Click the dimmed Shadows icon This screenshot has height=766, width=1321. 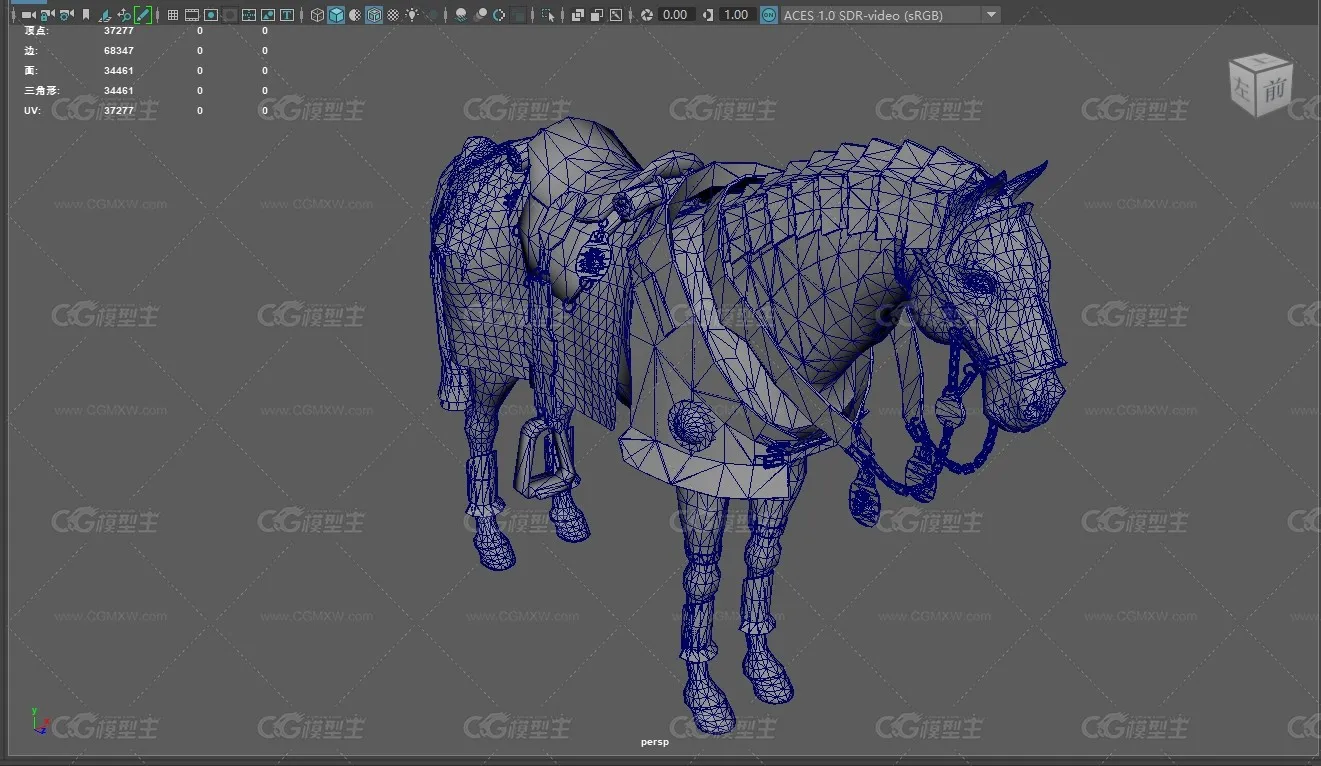432,15
